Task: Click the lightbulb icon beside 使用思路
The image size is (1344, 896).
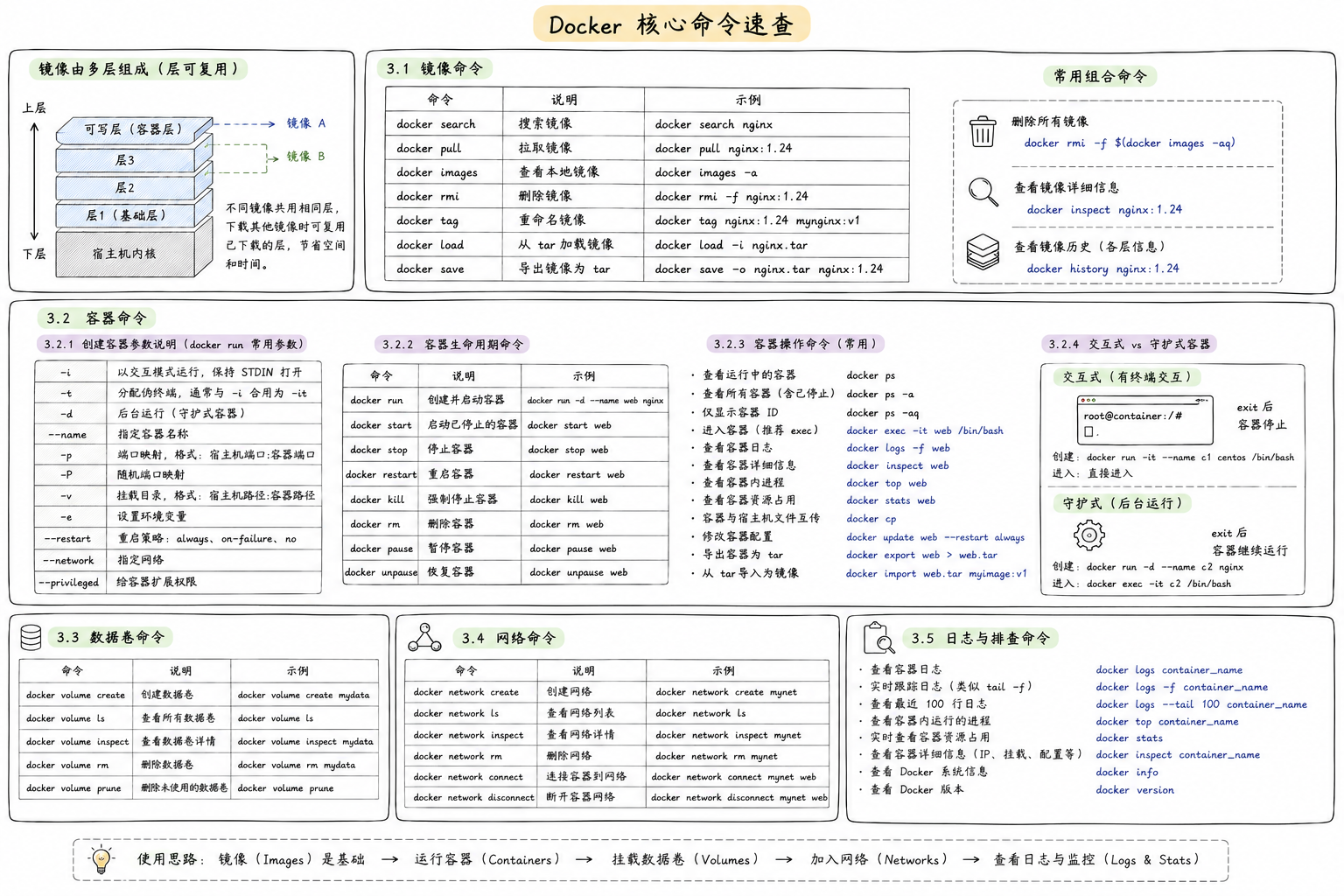Action: (x=102, y=859)
